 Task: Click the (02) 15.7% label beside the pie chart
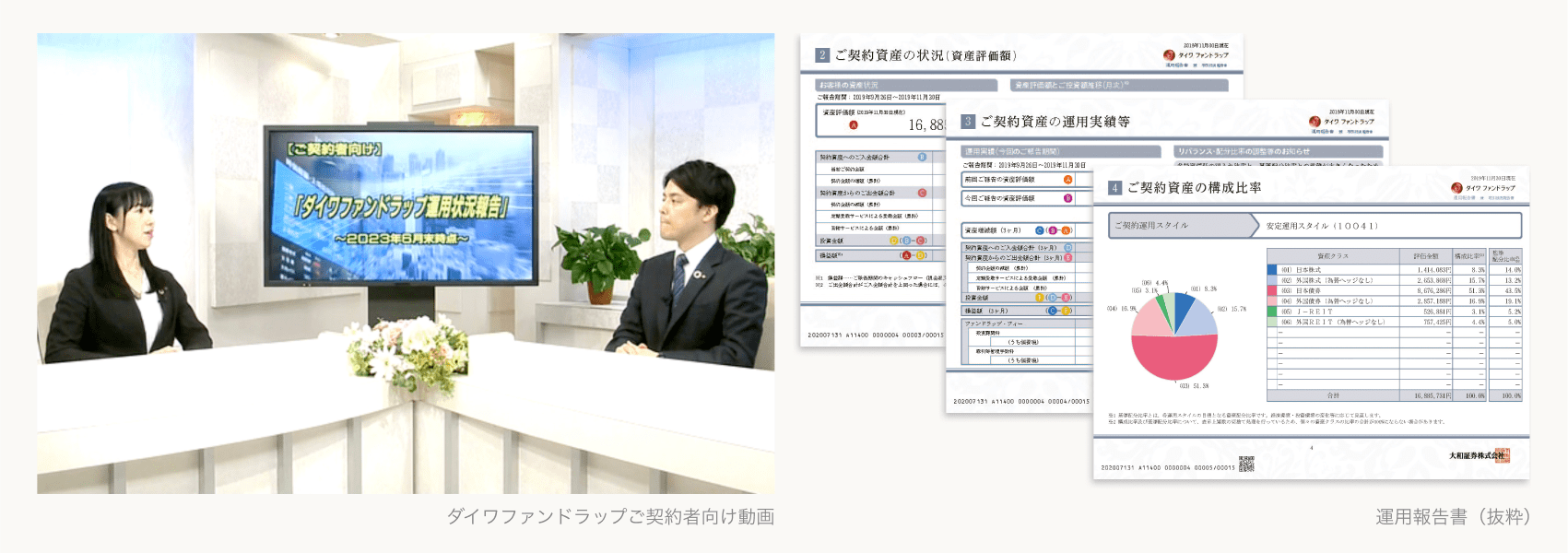click(1232, 309)
